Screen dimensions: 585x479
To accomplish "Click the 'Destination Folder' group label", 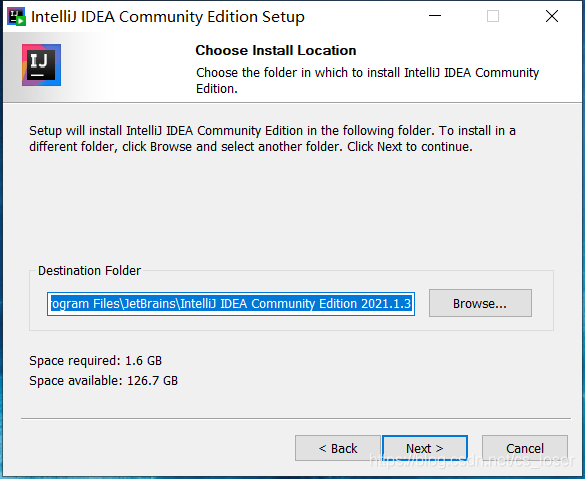I will coord(90,270).
